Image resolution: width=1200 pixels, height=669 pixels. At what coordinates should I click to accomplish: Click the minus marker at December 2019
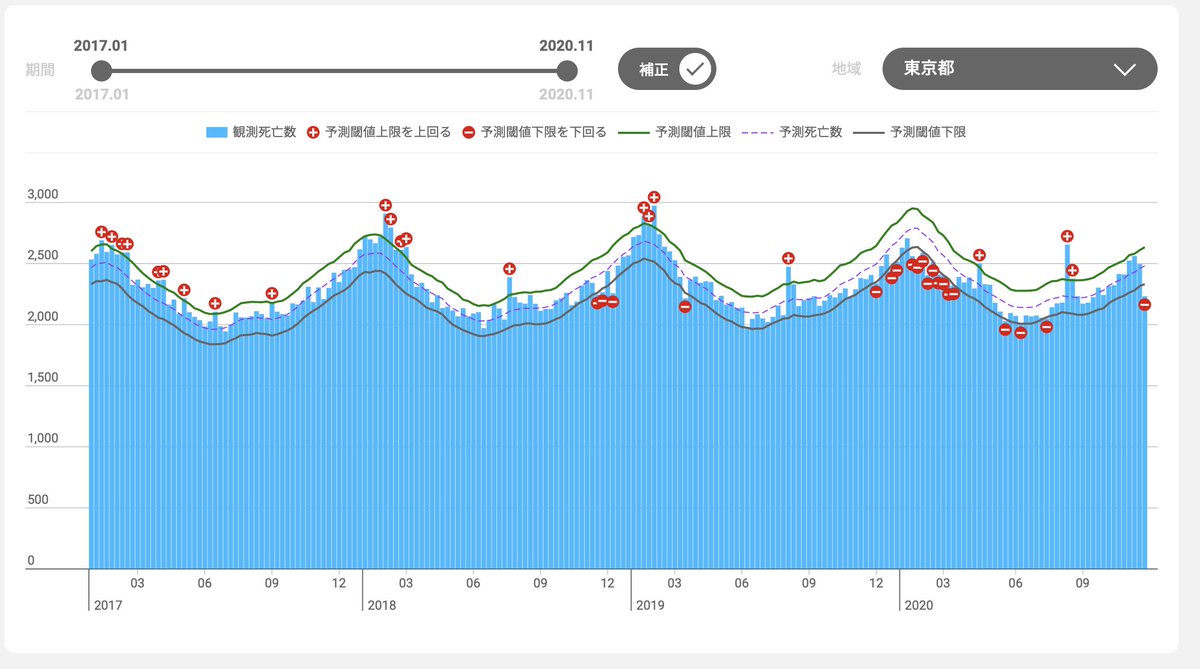[x=876, y=291]
